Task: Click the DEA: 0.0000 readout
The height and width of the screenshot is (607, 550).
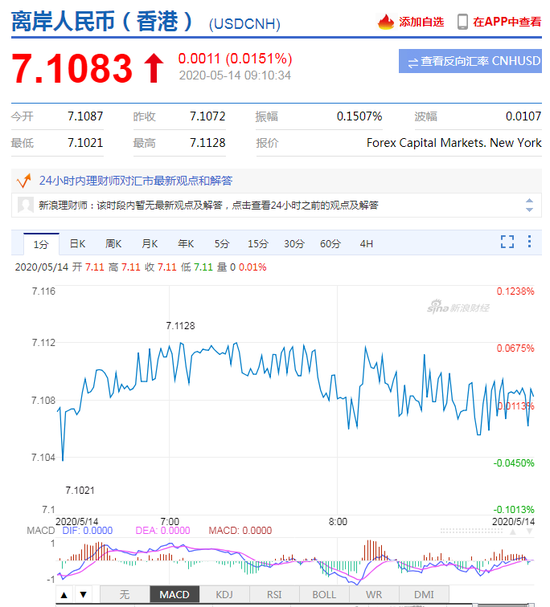Action: (x=163, y=530)
